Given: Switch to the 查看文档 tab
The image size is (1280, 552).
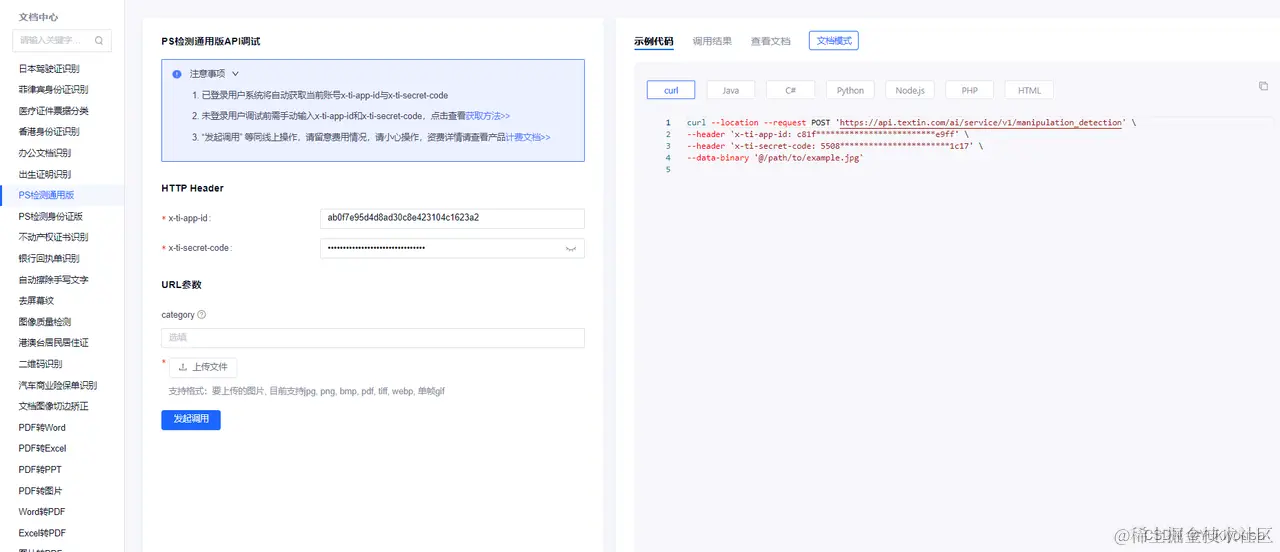Looking at the screenshot, I should [770, 42].
